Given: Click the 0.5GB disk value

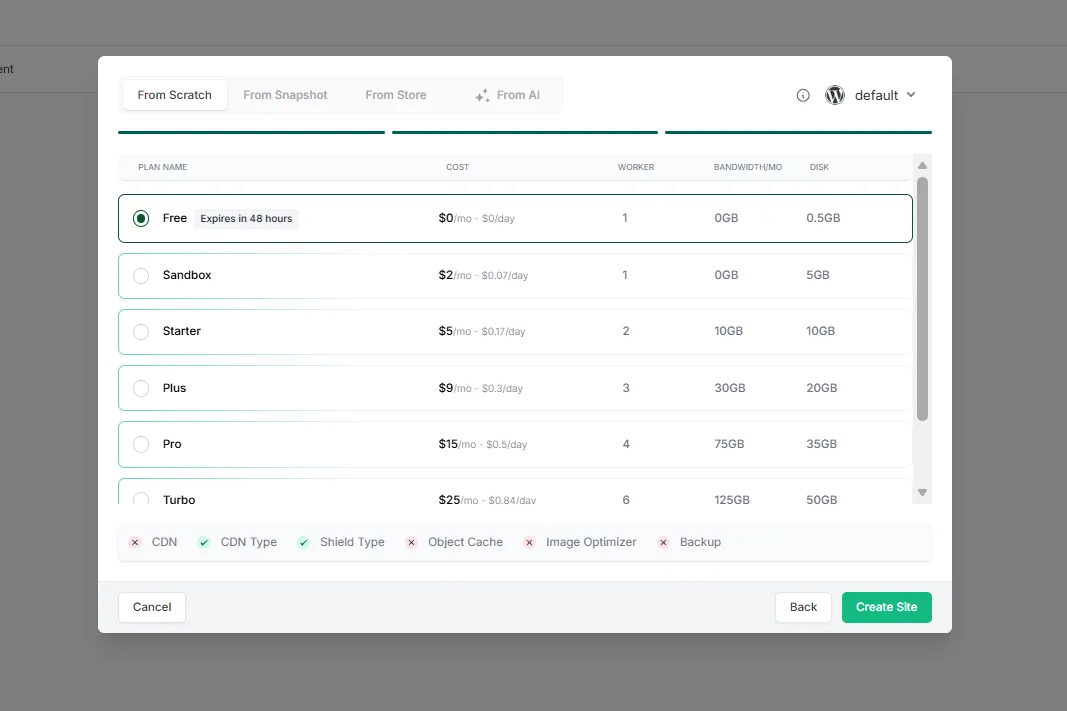Looking at the screenshot, I should coord(823,218).
